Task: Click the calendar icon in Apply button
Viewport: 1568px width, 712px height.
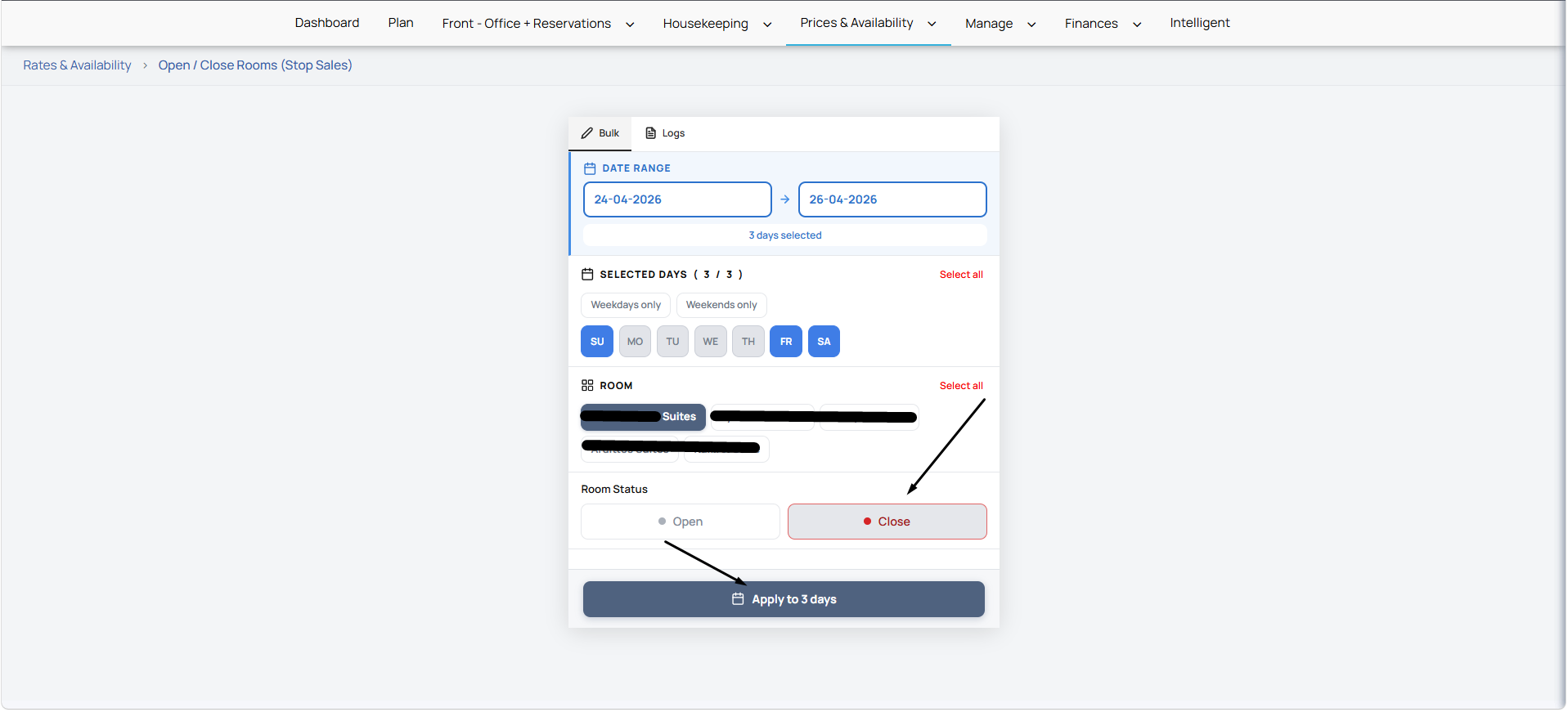Action: coord(738,599)
